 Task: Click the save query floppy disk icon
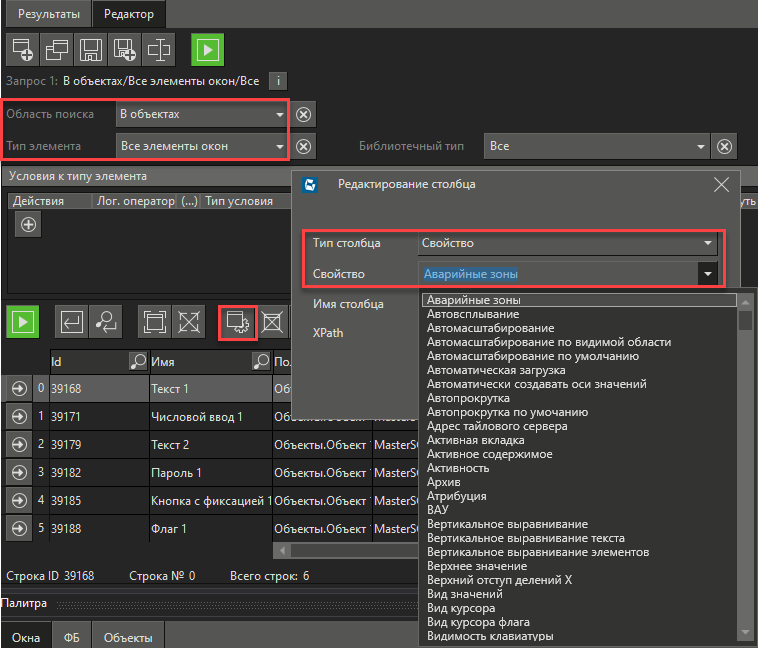coord(90,48)
